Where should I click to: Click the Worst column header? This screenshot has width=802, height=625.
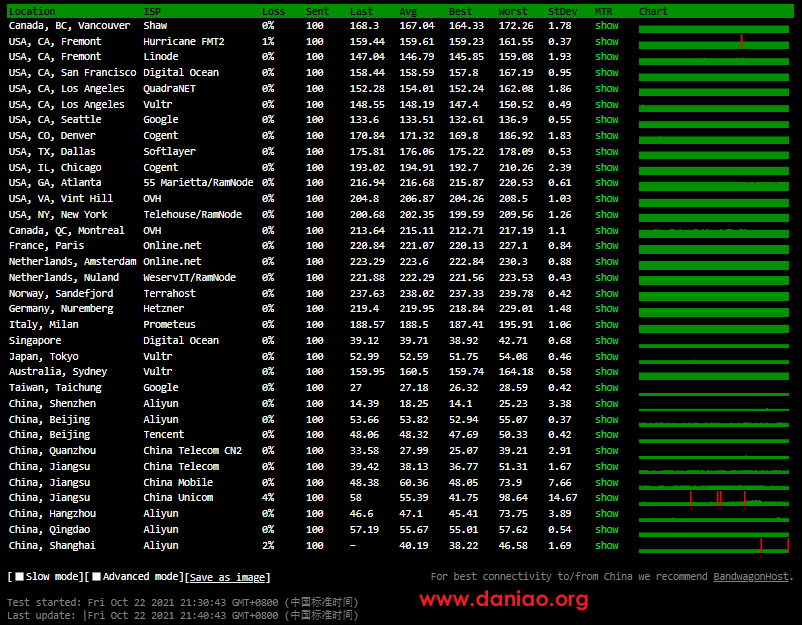[513, 11]
